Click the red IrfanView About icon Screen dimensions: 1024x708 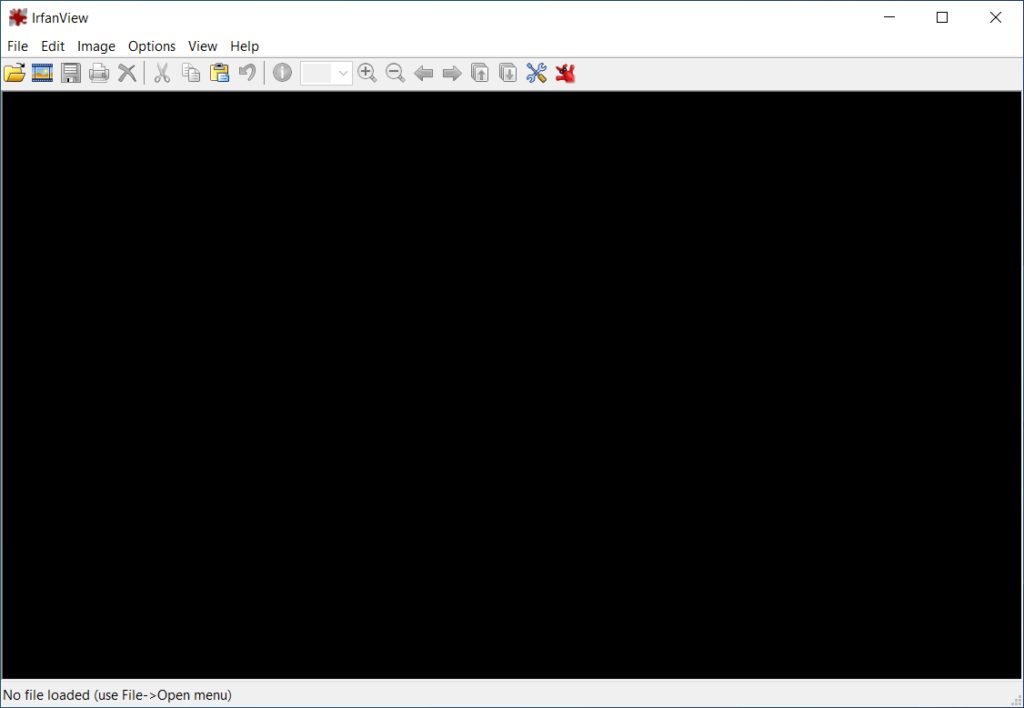[x=565, y=72]
